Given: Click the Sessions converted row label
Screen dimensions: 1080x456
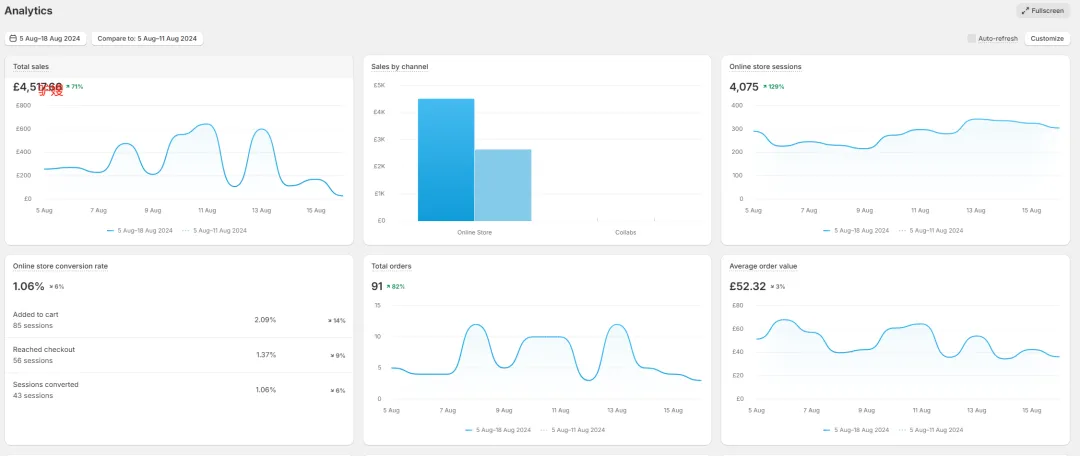Looking at the screenshot, I should coord(45,384).
